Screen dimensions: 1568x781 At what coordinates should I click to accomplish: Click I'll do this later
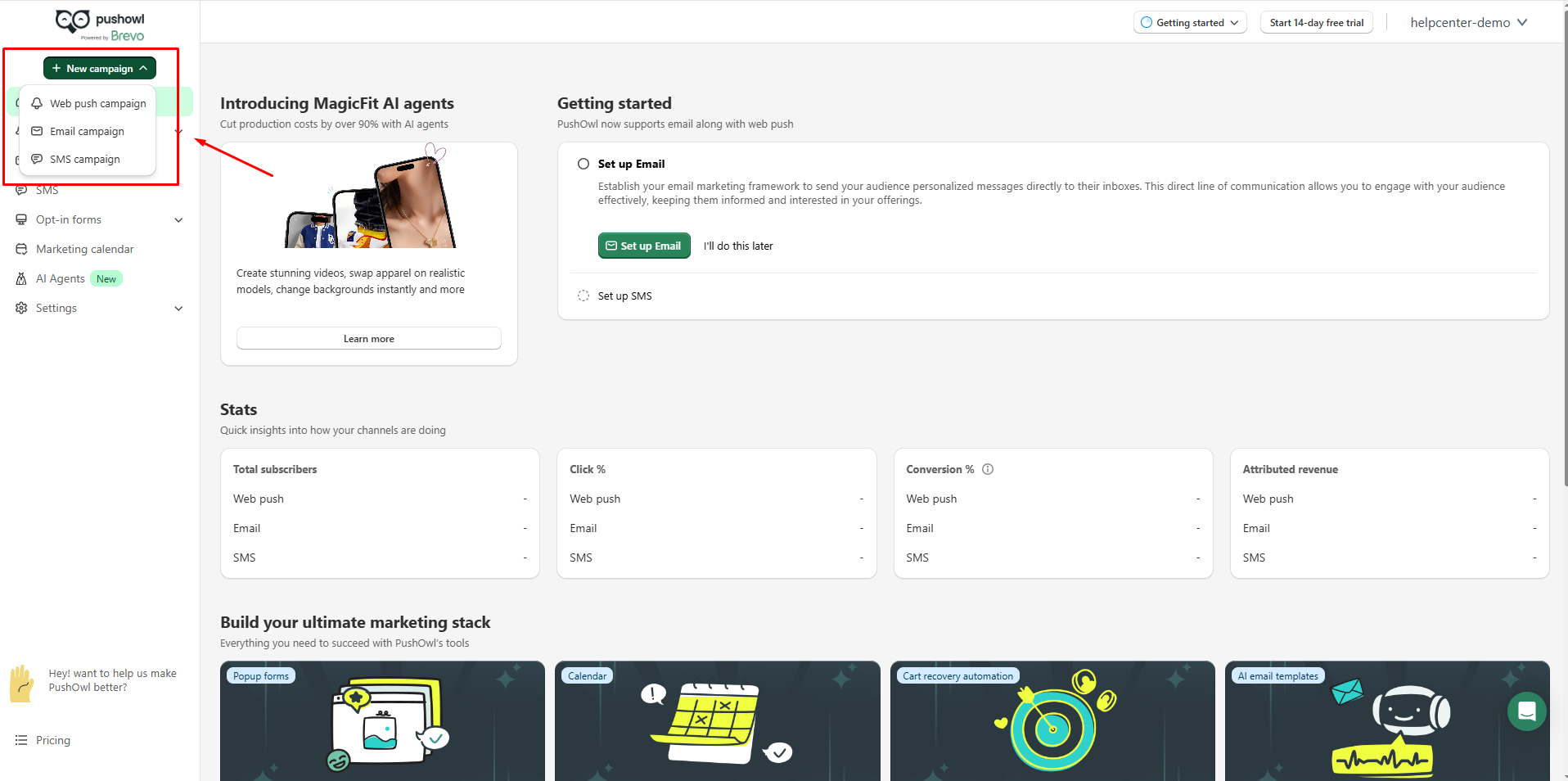738,246
